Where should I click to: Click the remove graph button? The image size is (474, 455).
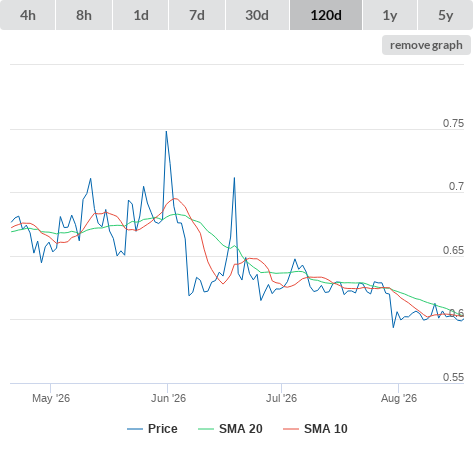point(426,45)
